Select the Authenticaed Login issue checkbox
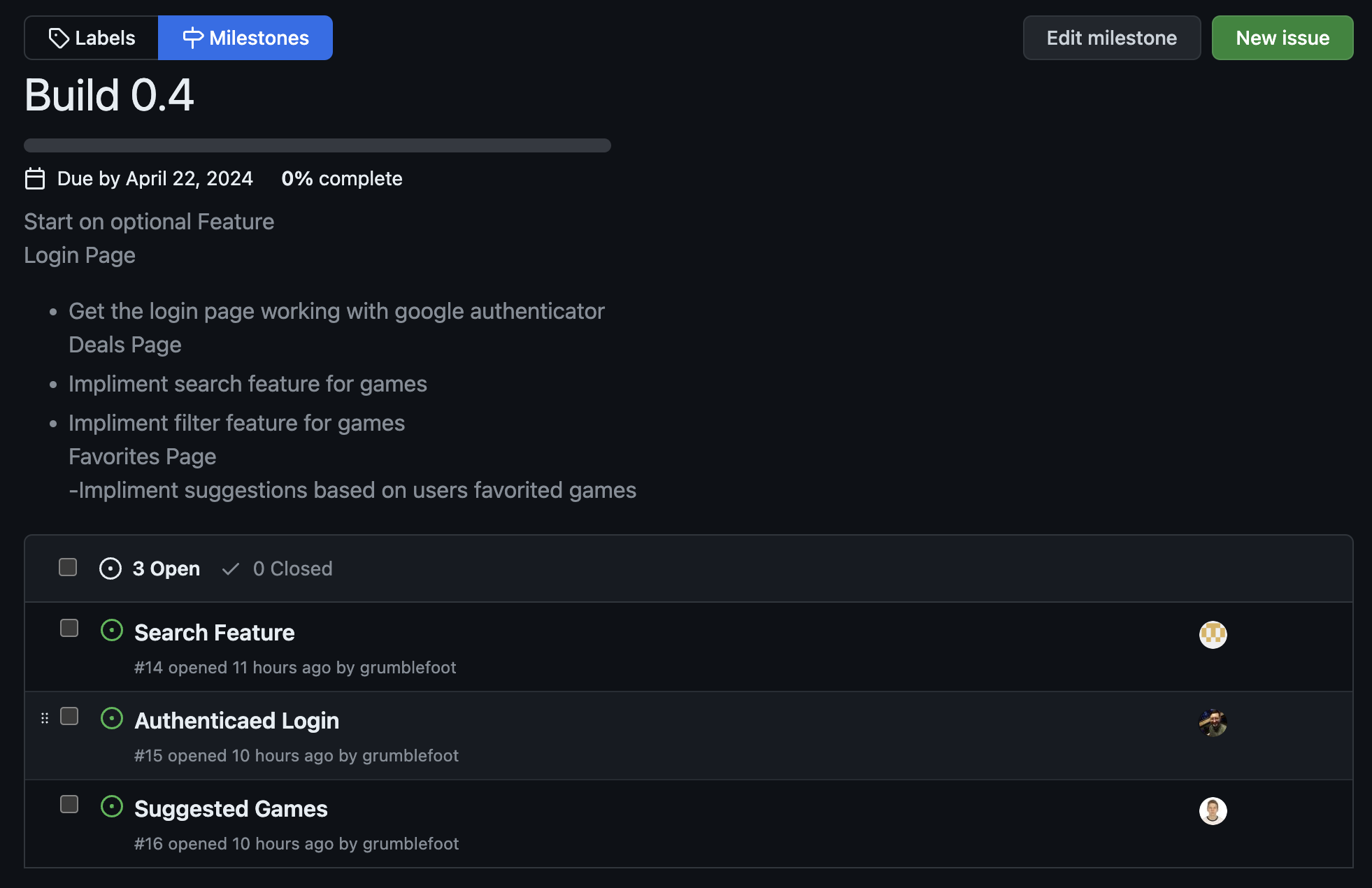This screenshot has width=1372, height=888. point(69,716)
